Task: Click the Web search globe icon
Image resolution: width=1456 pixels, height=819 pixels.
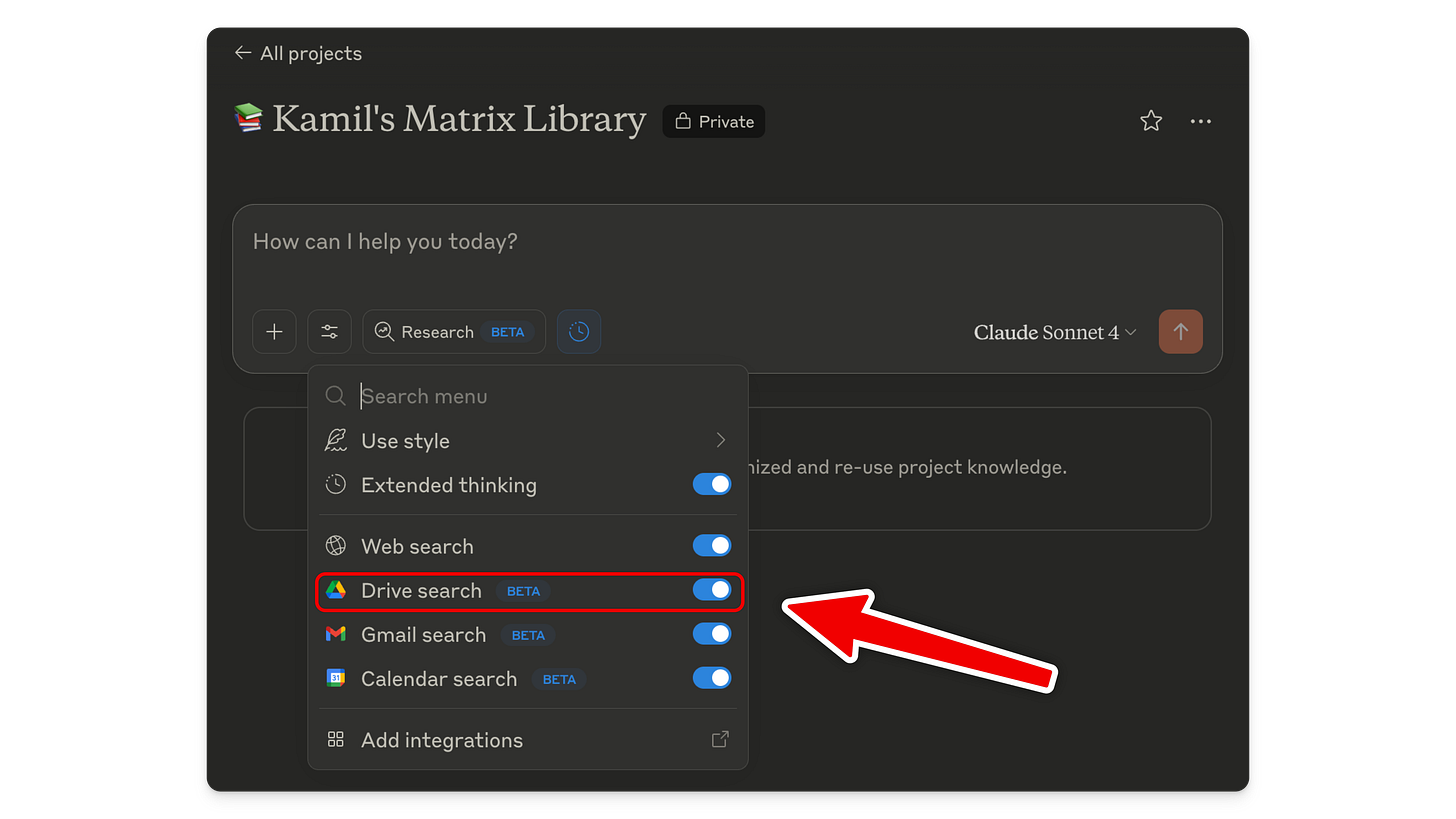Action: (x=336, y=546)
